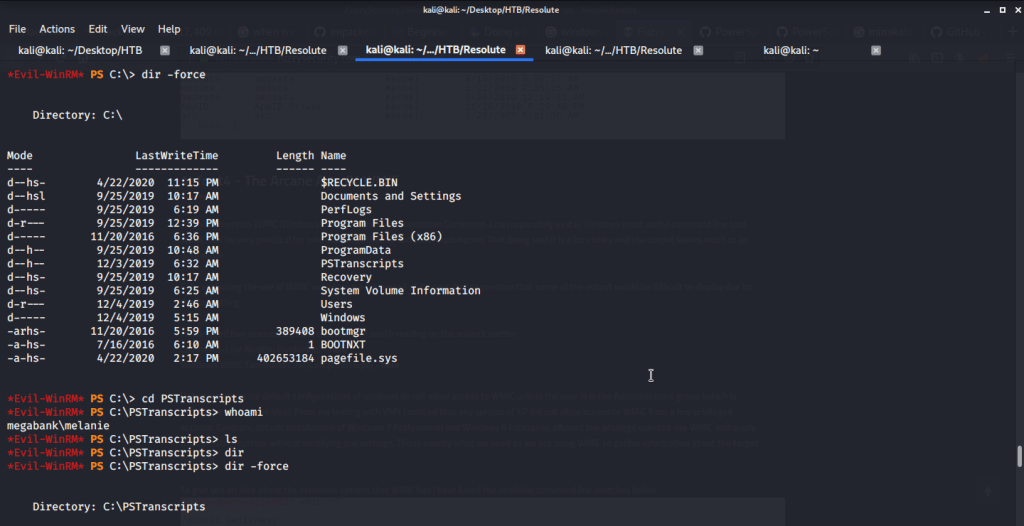Open the File menu
Image resolution: width=1024 pixels, height=526 pixels.
click(18, 29)
